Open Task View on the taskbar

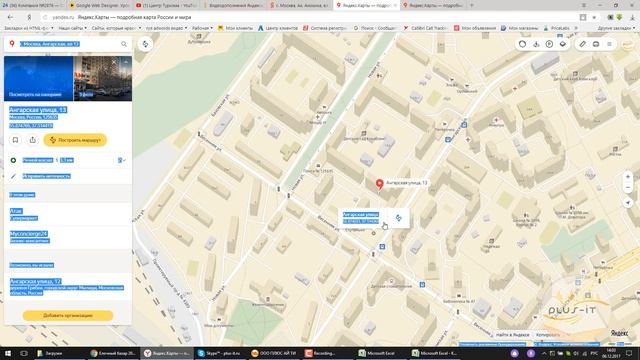click(24, 353)
